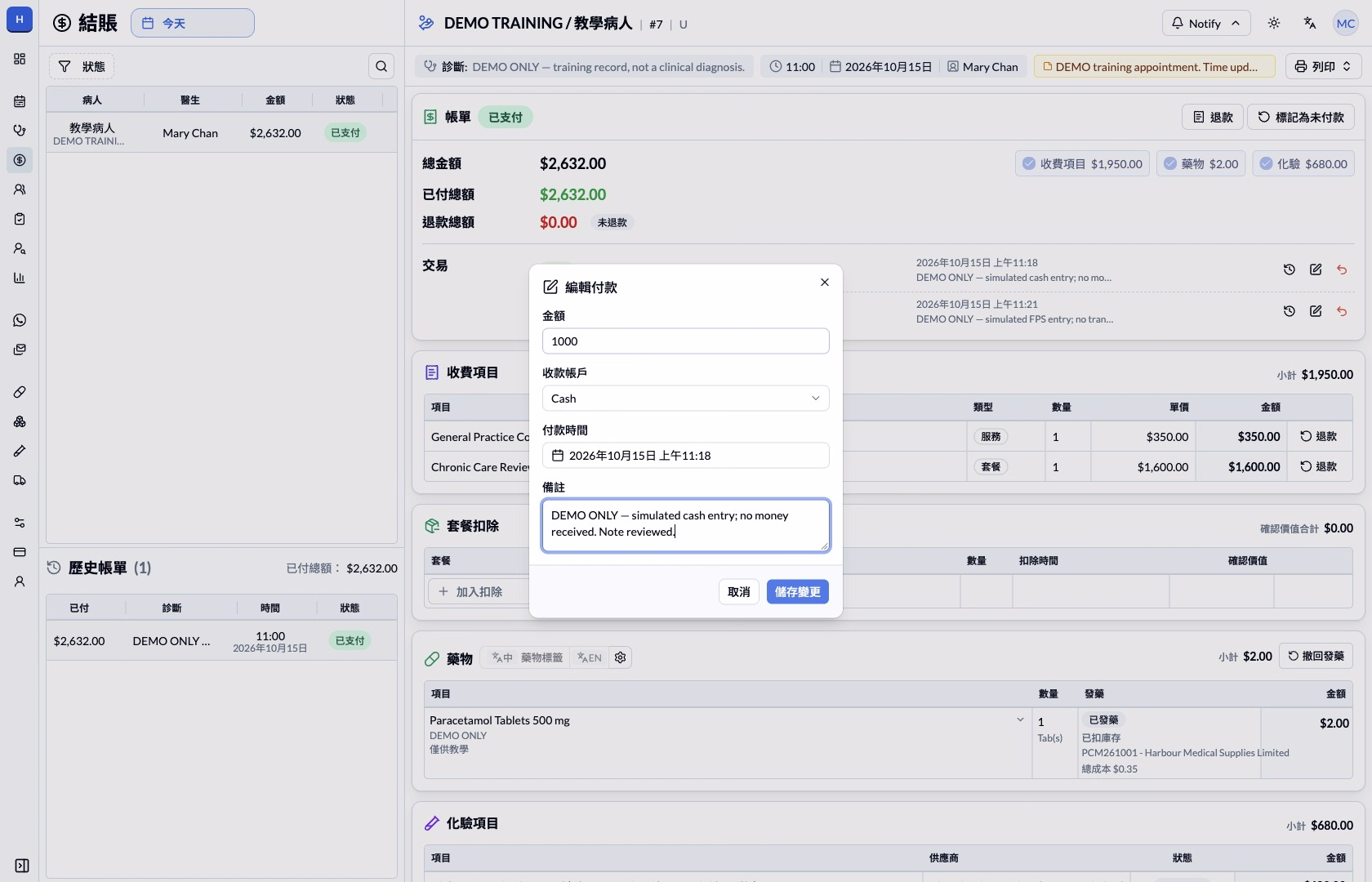Open the 狀態 filter
Viewport: 1372px width, 882px height.
[x=82, y=66]
